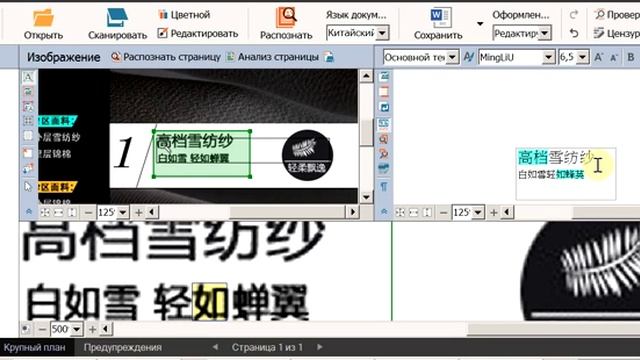Select the draw table area tool

tap(28, 121)
